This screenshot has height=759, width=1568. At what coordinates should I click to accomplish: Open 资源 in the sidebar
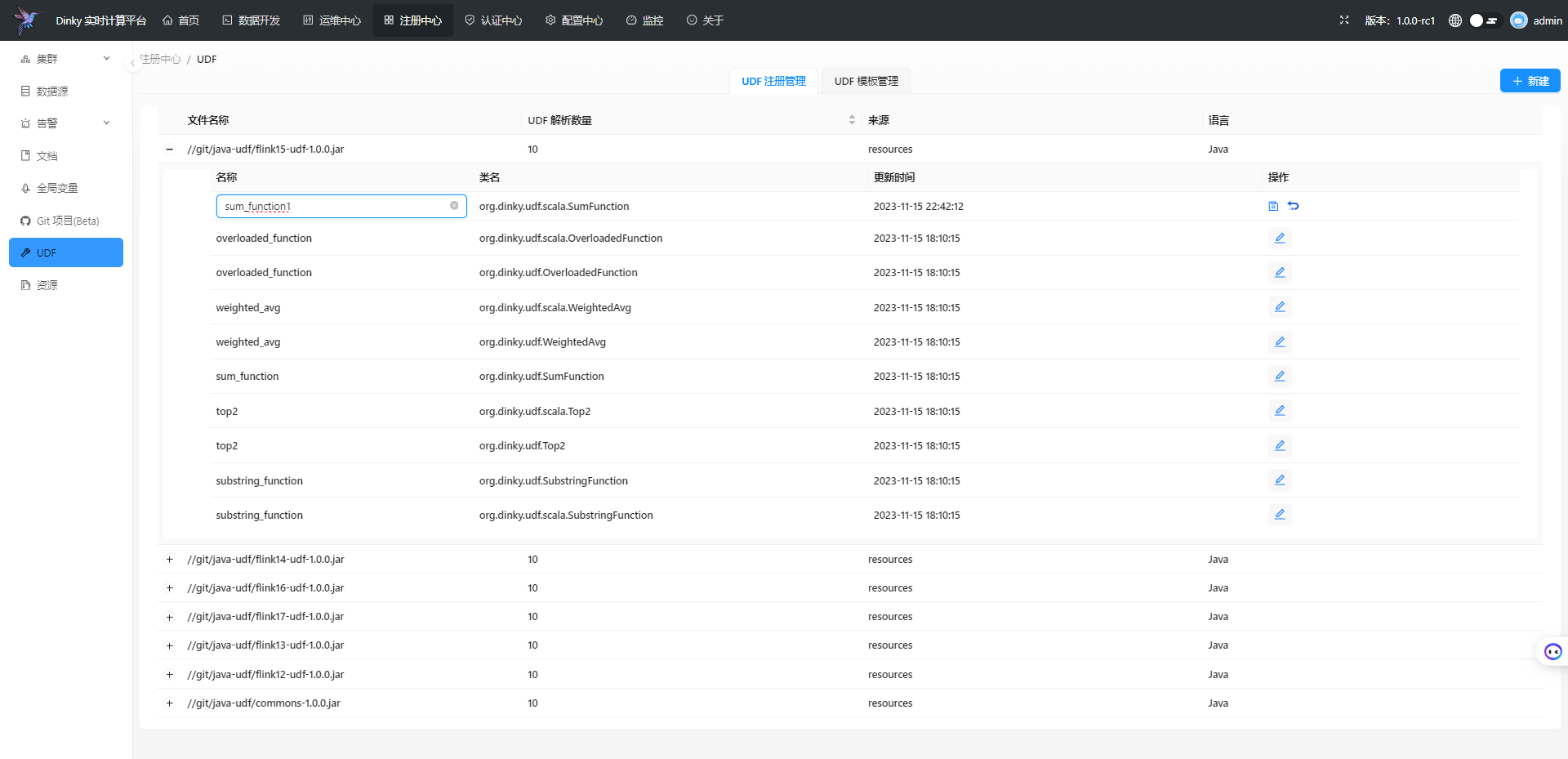point(66,285)
